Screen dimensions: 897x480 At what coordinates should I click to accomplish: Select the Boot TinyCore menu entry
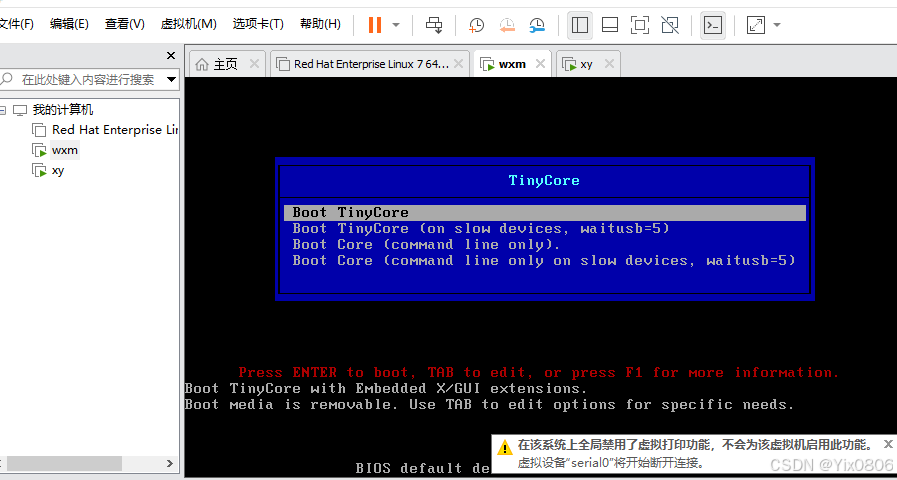coord(545,212)
